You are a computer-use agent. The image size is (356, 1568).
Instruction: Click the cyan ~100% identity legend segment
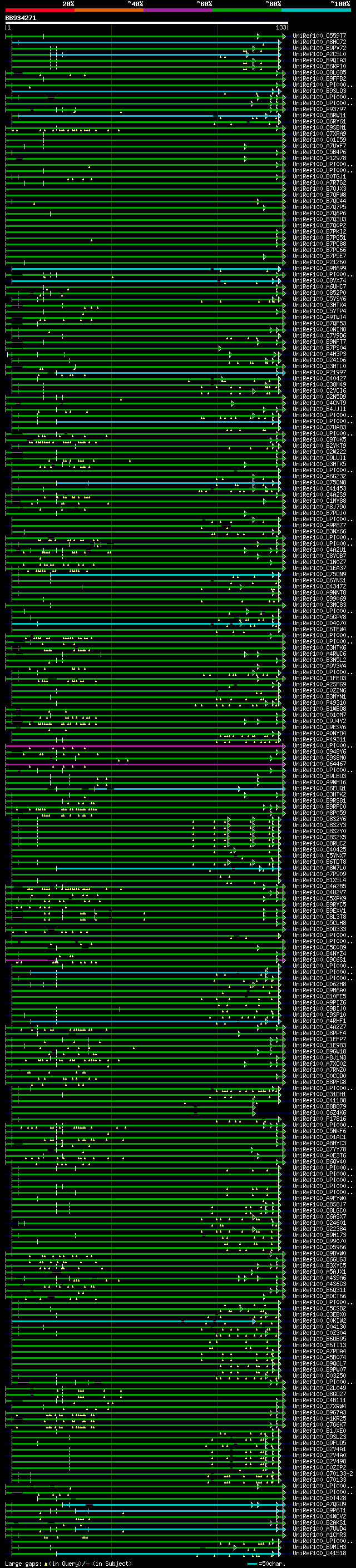316,10
